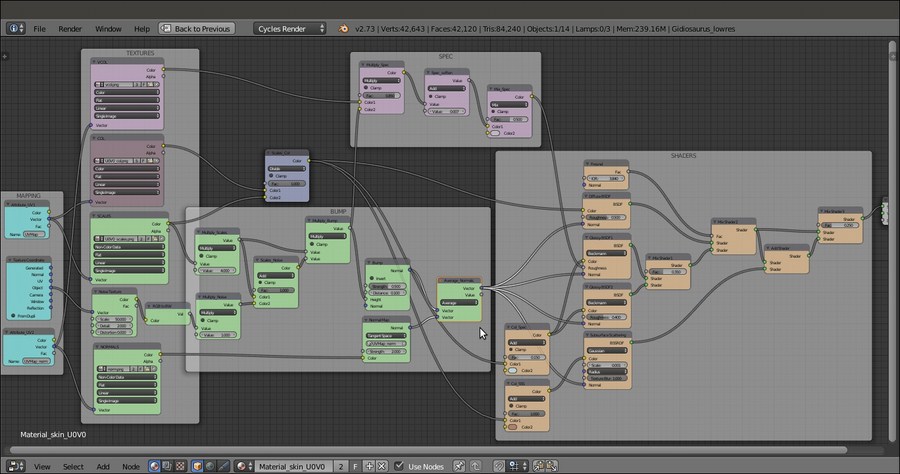Open the Info editor type selector
The width and height of the screenshot is (900, 474).
pos(15,28)
